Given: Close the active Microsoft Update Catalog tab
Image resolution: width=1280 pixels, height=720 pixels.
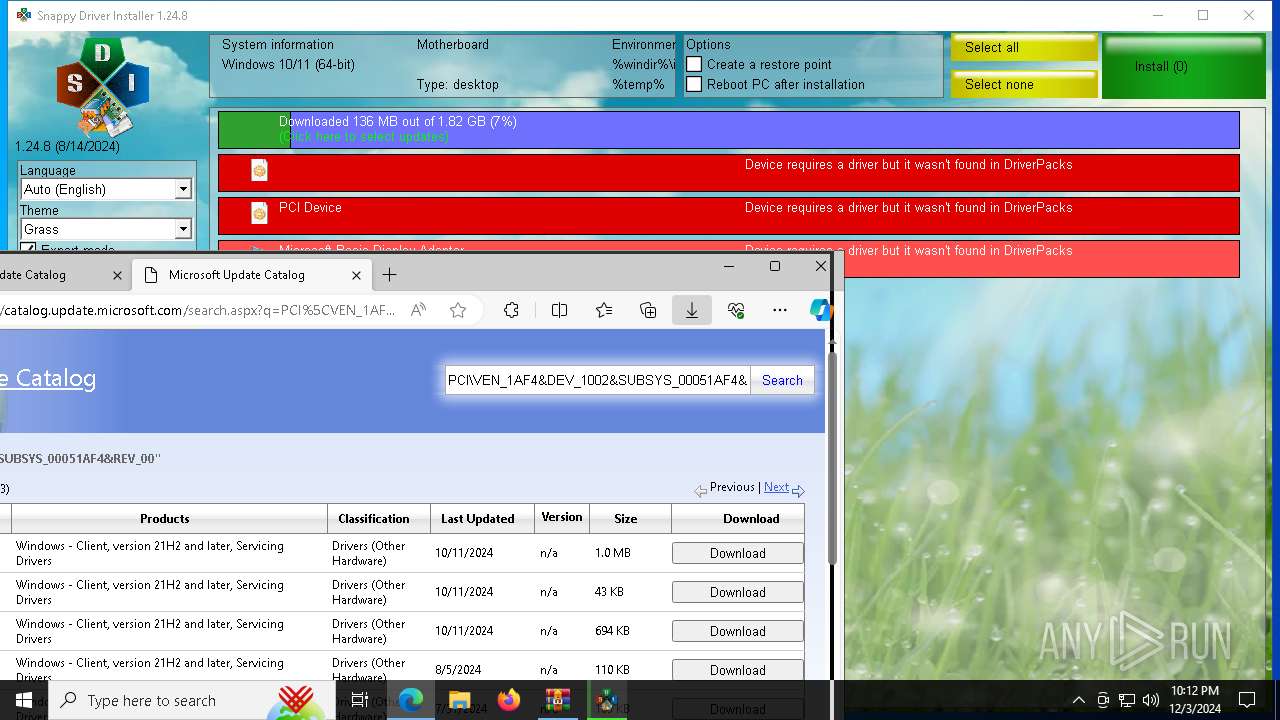Looking at the screenshot, I should pyautogui.click(x=356, y=274).
